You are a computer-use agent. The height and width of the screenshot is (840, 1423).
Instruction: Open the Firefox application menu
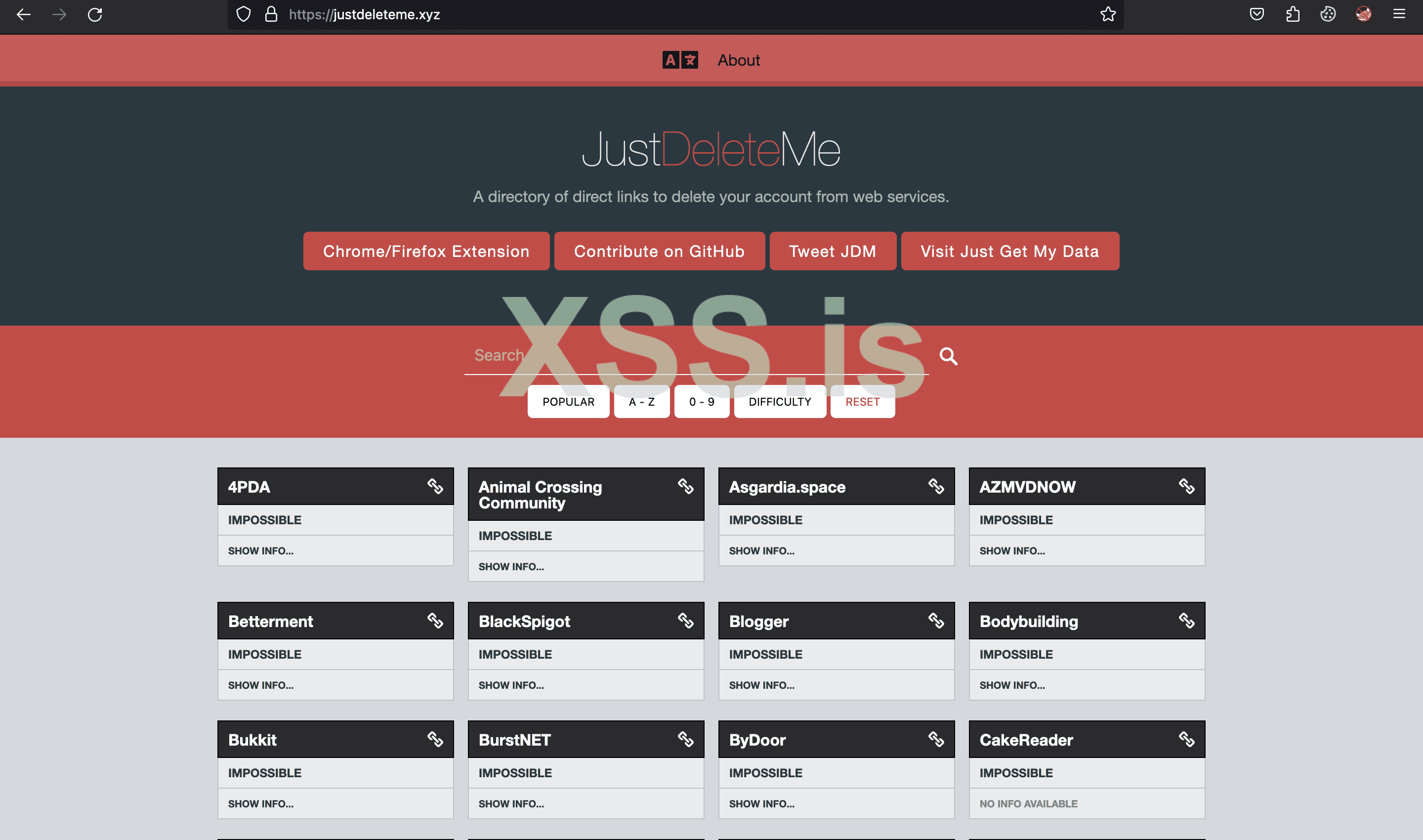coord(1400,14)
